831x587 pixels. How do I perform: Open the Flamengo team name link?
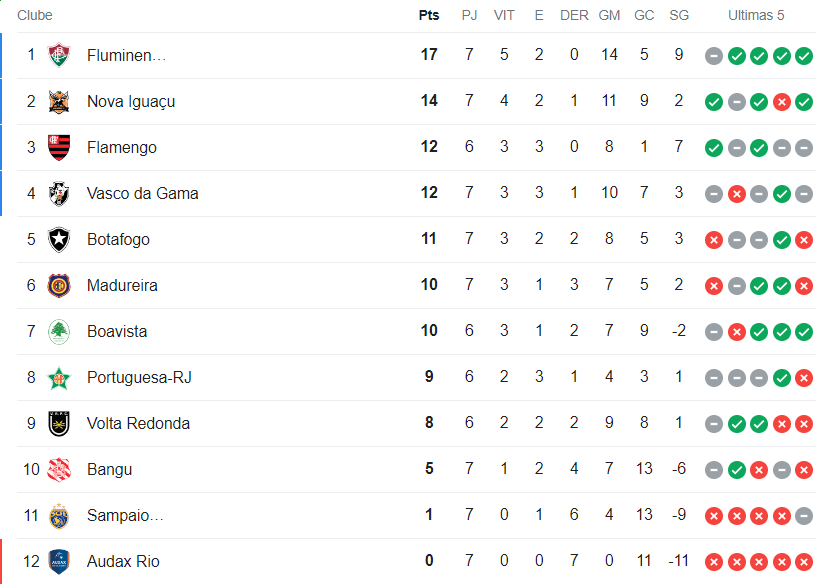(122, 147)
